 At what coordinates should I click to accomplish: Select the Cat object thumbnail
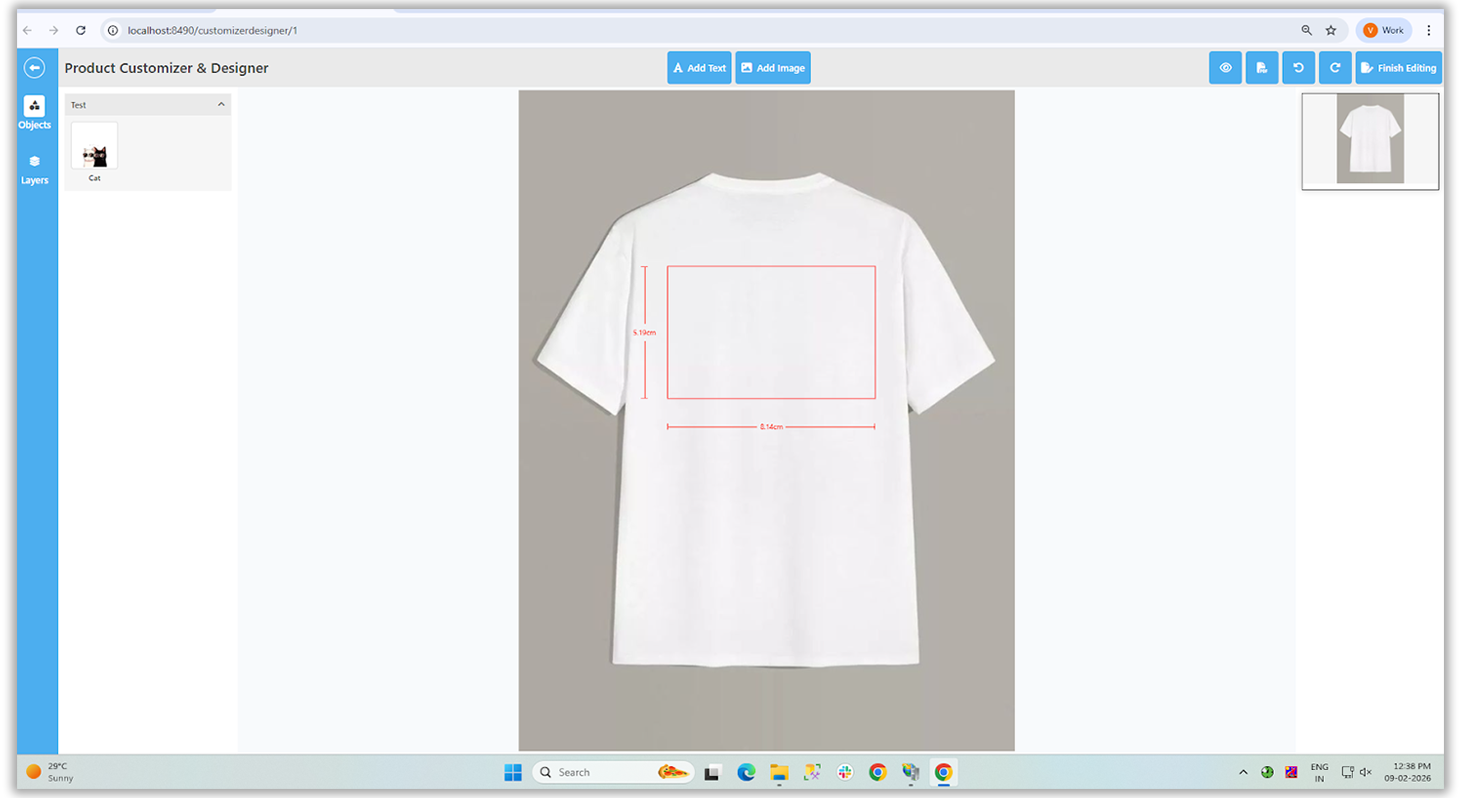[94, 146]
